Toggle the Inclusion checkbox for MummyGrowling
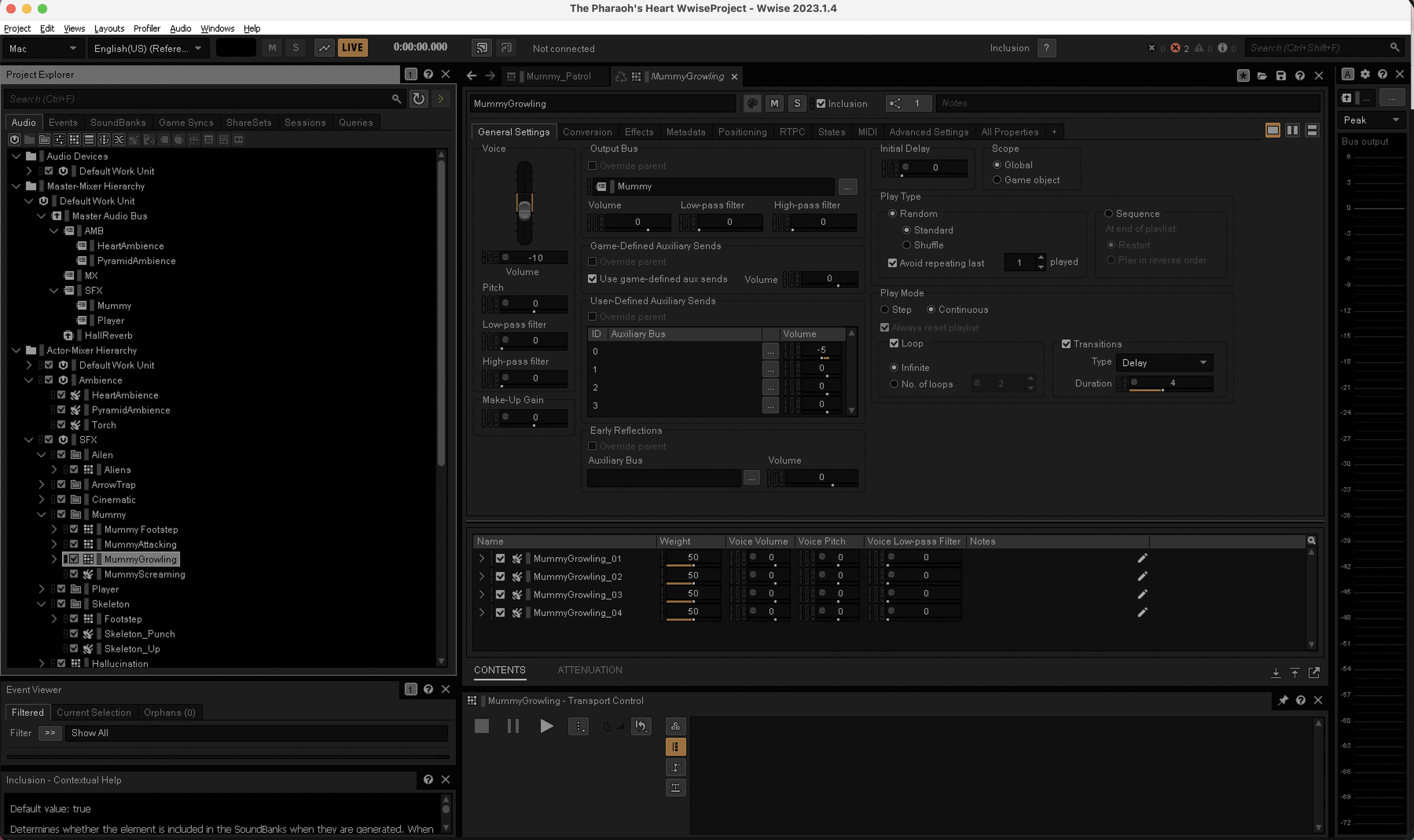This screenshot has height=840, width=1414. (820, 103)
